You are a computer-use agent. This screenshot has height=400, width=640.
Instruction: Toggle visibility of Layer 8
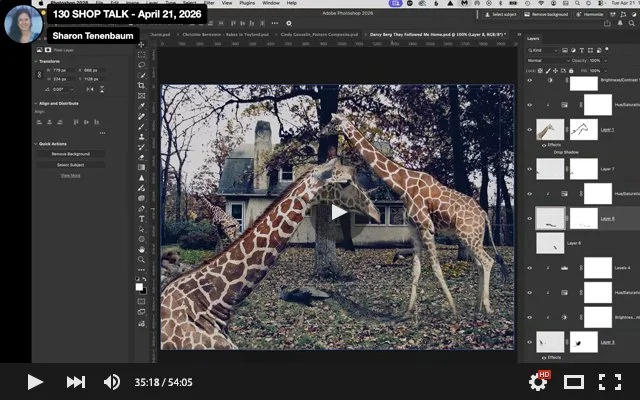click(529, 218)
